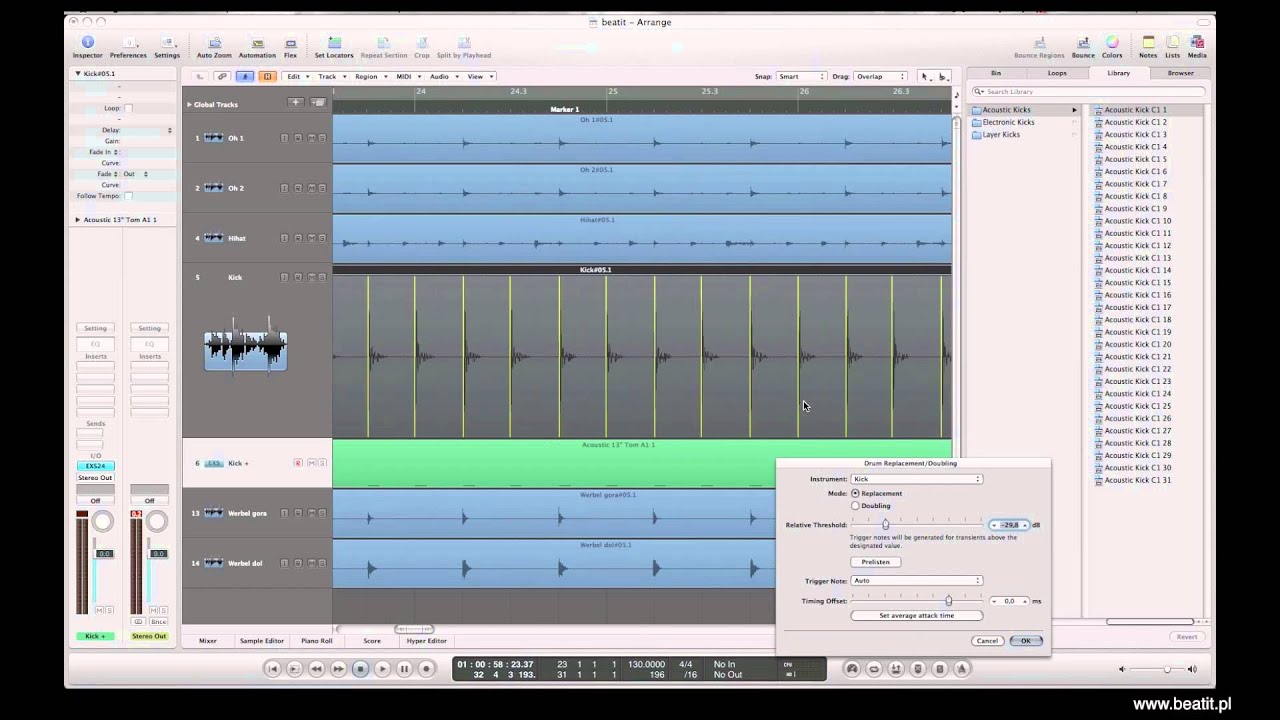The image size is (1280, 720).
Task: Confirm the dialog with OK
Action: click(1025, 640)
